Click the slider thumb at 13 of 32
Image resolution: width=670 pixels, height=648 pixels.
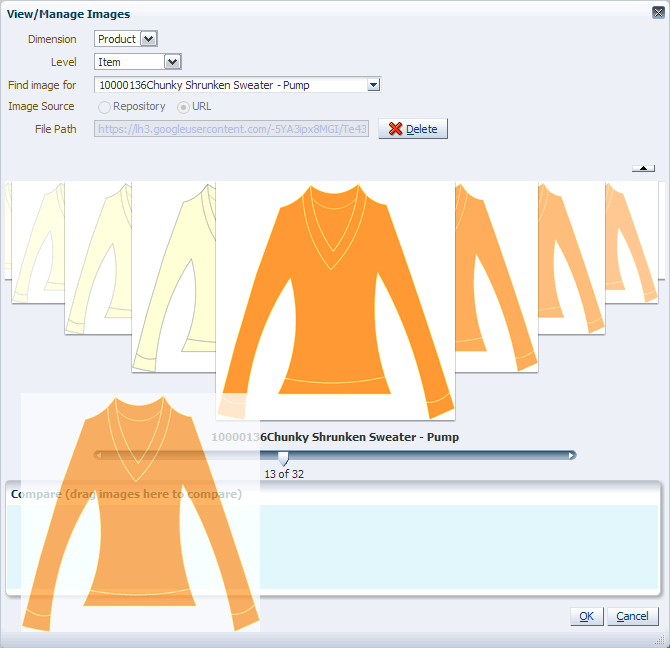point(283,458)
